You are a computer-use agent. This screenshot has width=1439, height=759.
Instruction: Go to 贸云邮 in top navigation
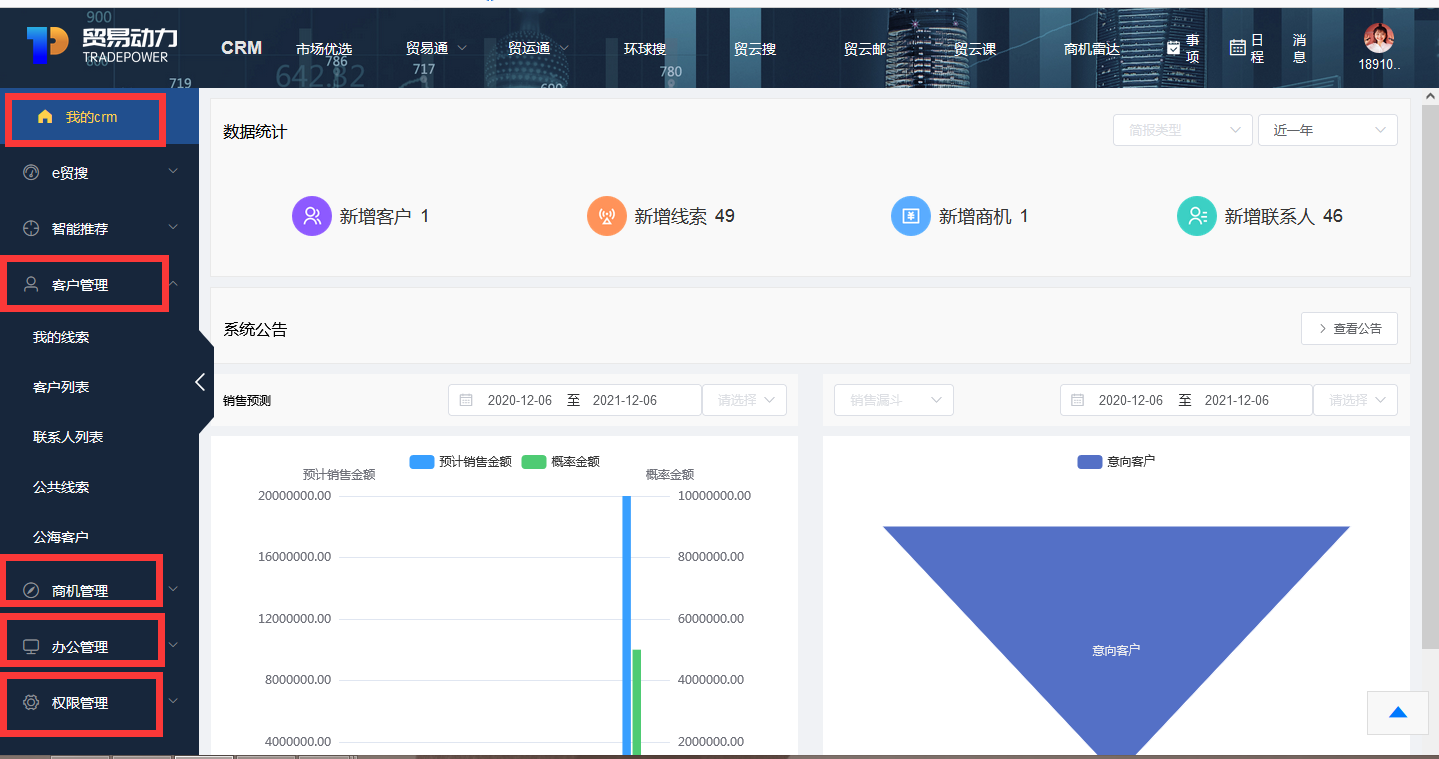click(x=865, y=49)
